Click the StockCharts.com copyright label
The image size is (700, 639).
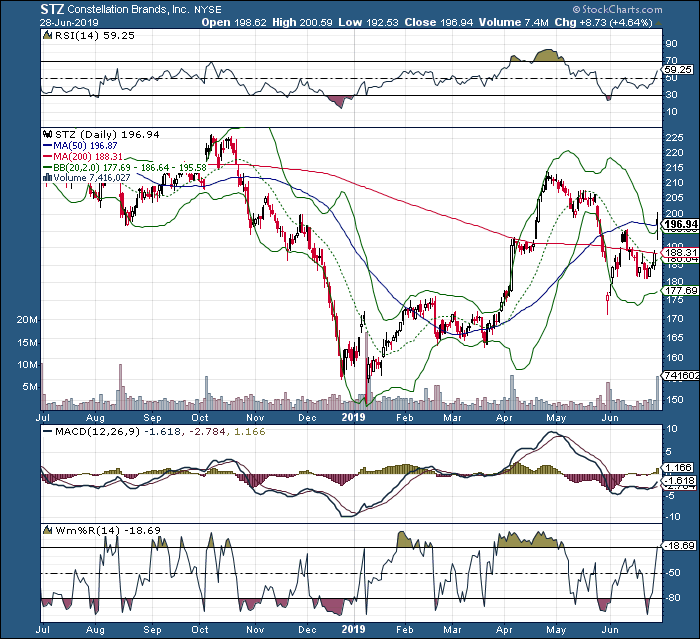coord(617,9)
